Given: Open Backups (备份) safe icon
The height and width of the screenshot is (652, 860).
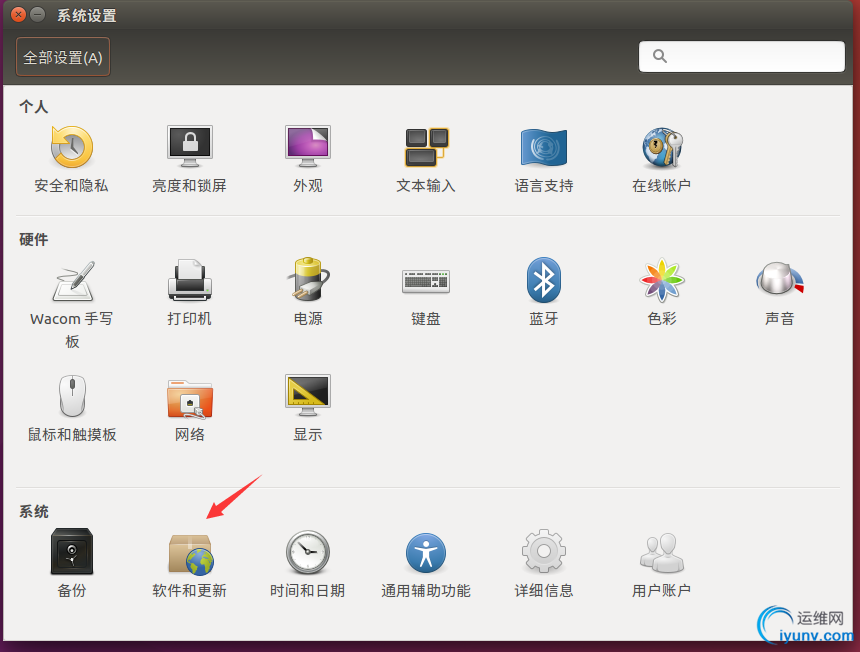Looking at the screenshot, I should click(x=72, y=551).
